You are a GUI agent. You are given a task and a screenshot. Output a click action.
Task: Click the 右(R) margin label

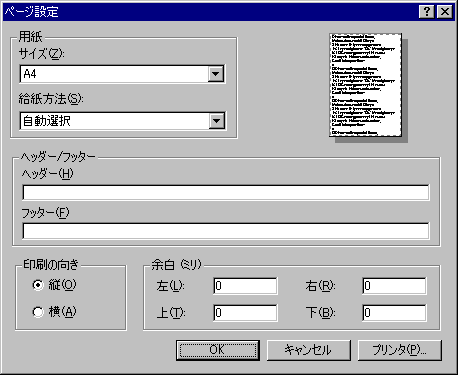tap(320, 286)
